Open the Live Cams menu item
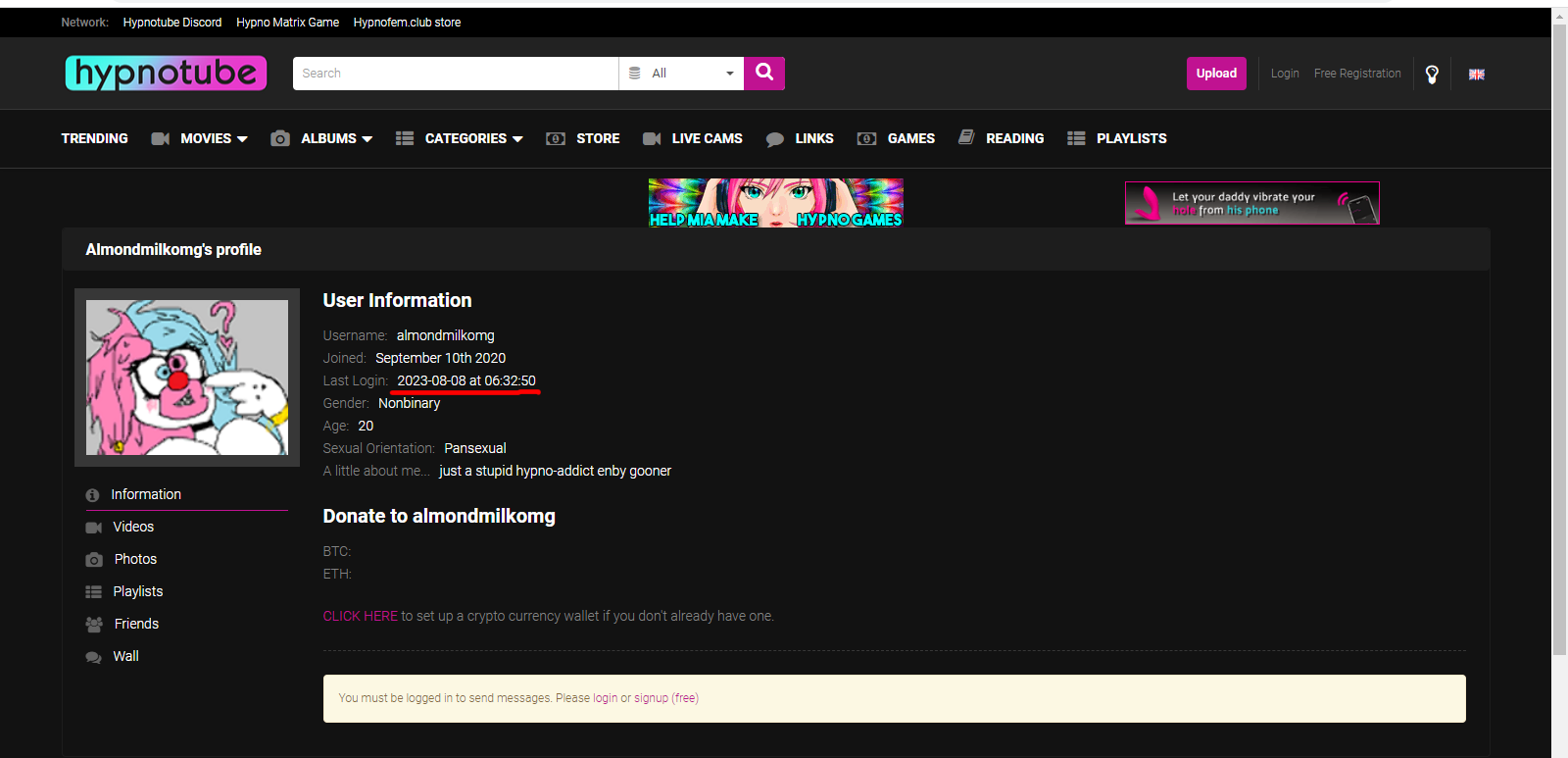 (707, 138)
